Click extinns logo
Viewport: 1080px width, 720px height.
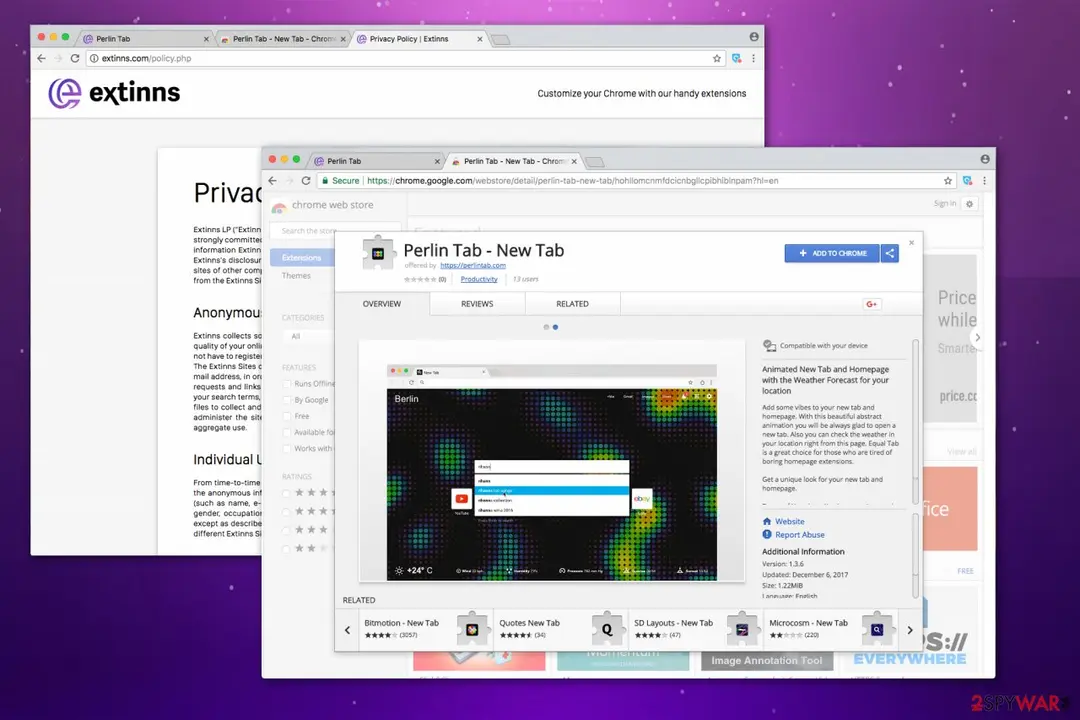[x=114, y=93]
